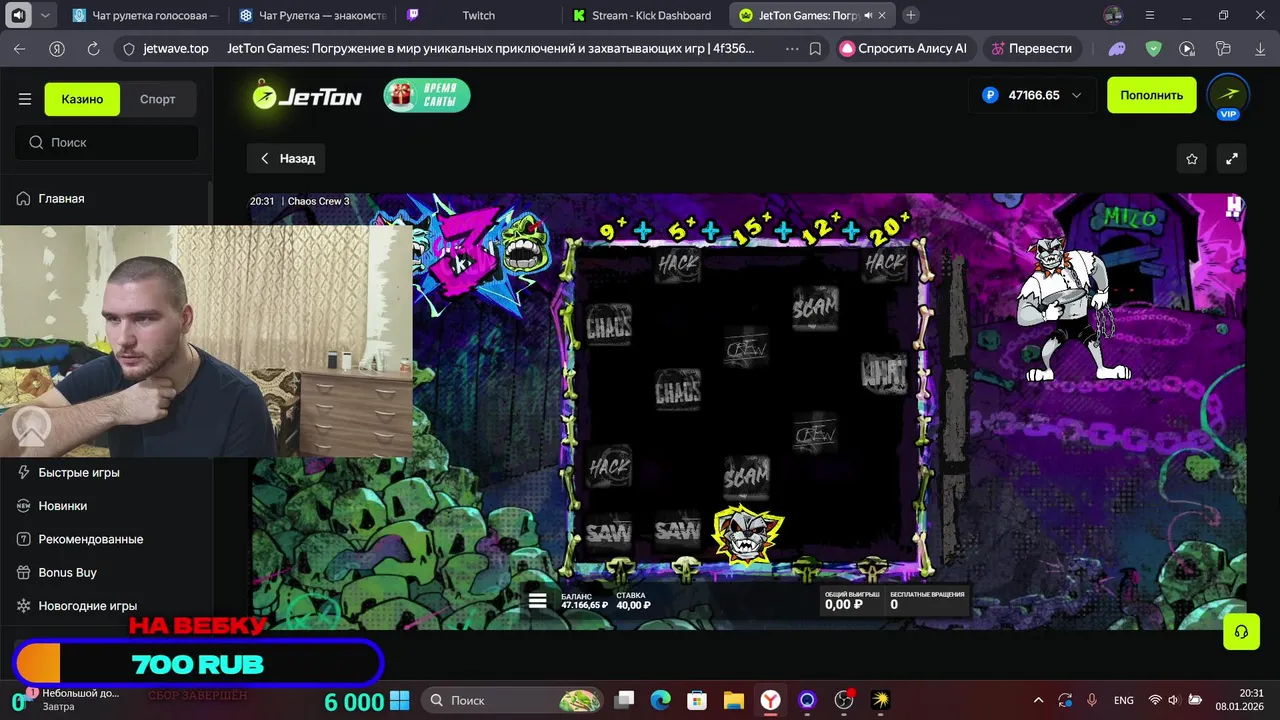Switch to the Twitch tab
Screen dimensions: 1280x720
coord(479,15)
